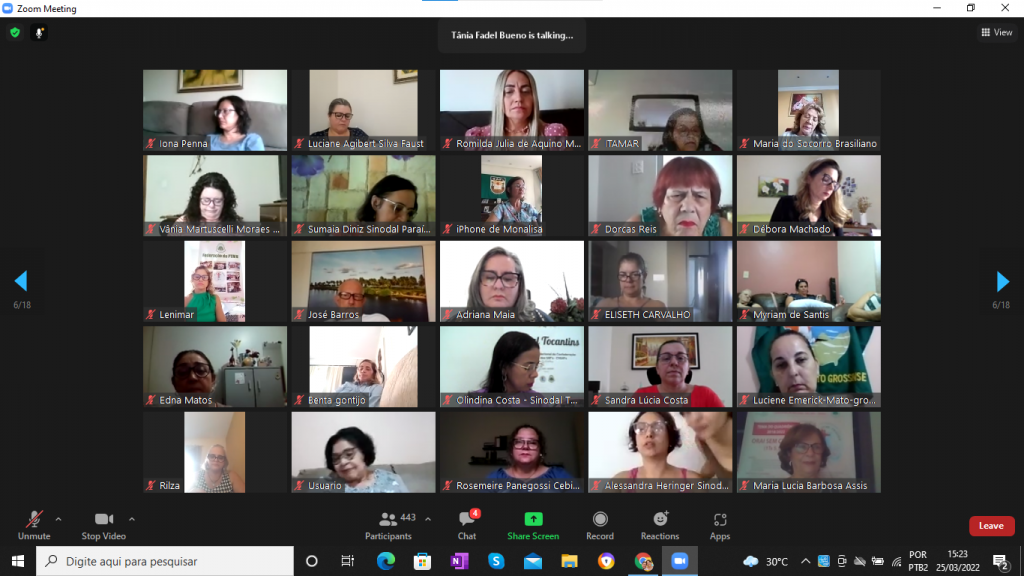Open audio options arrow next to Unmute

click(x=58, y=519)
